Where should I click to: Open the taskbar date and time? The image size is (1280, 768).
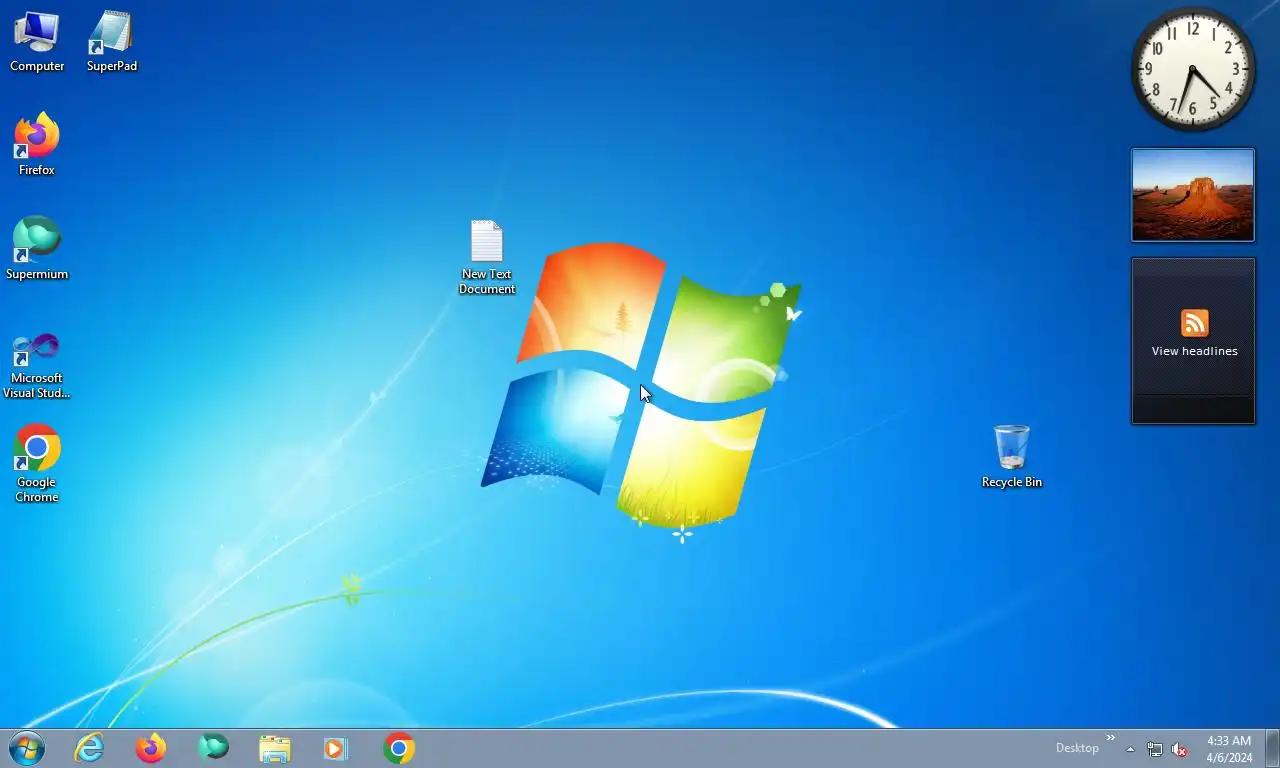1229,749
